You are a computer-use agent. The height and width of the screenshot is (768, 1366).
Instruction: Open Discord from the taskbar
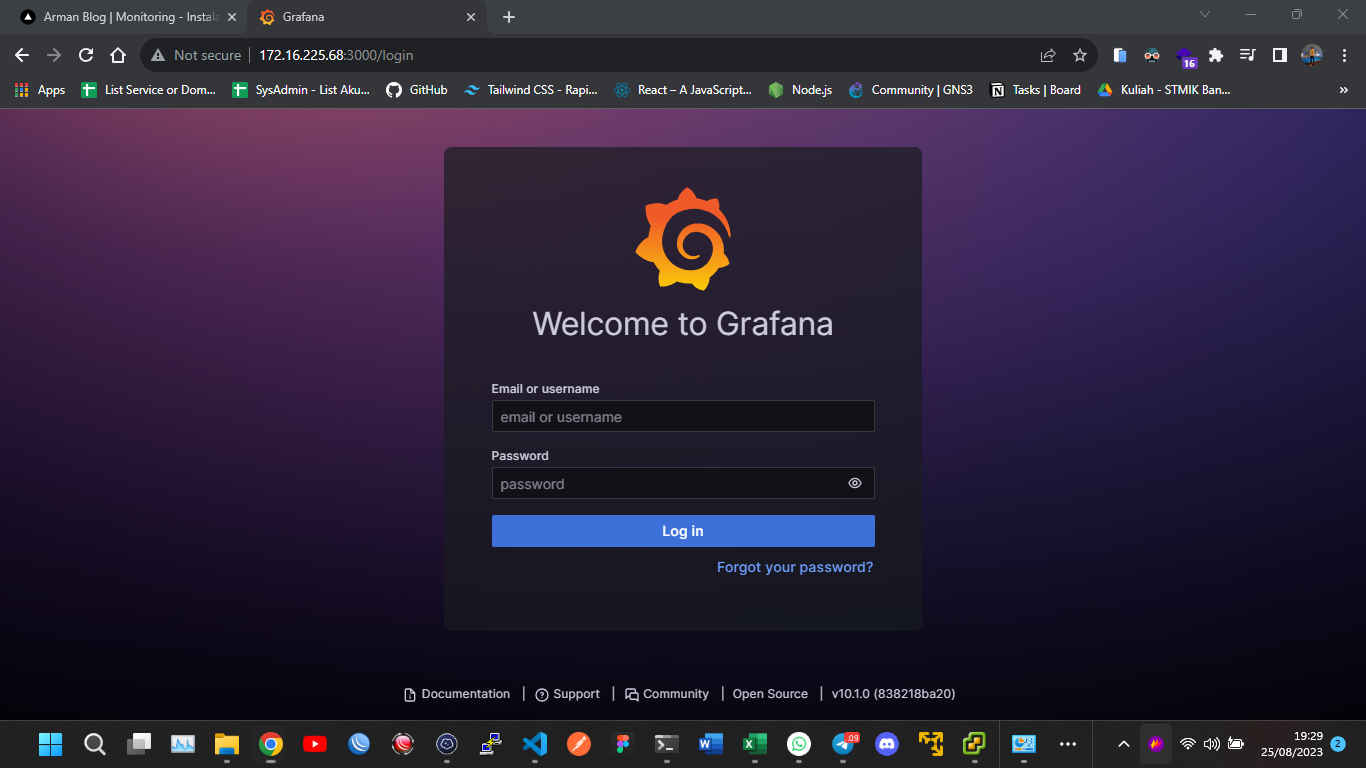pos(887,744)
